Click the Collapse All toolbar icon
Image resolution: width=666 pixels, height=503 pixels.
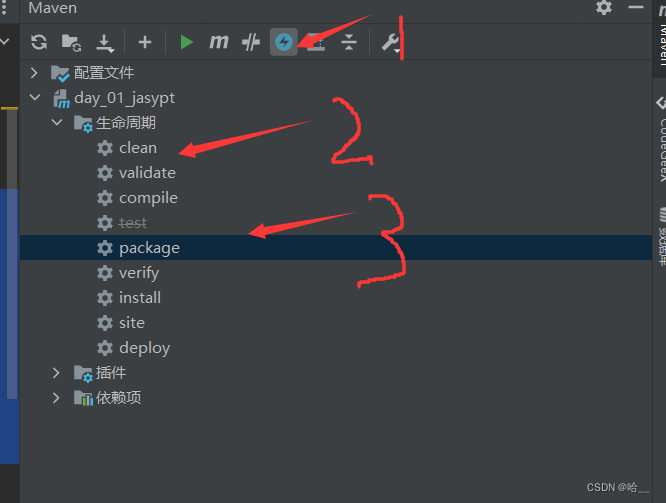coord(348,42)
